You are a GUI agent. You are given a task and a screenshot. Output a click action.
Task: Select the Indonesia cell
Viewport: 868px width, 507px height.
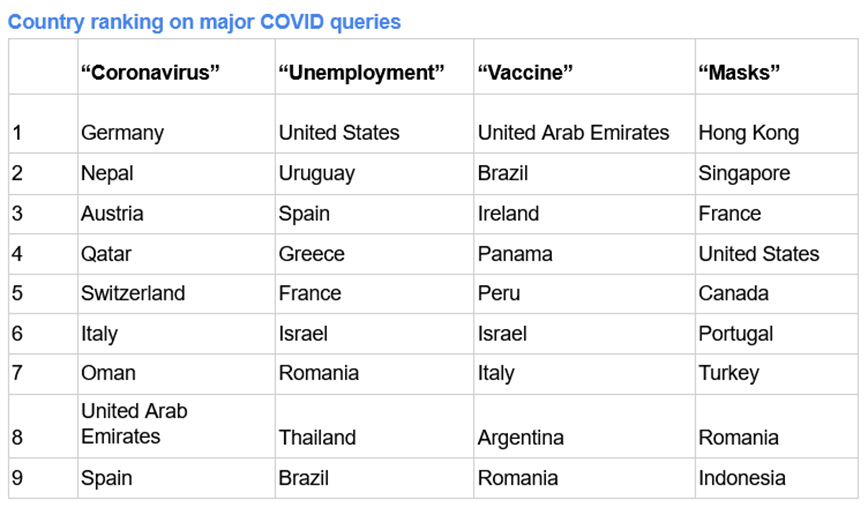pos(742,478)
